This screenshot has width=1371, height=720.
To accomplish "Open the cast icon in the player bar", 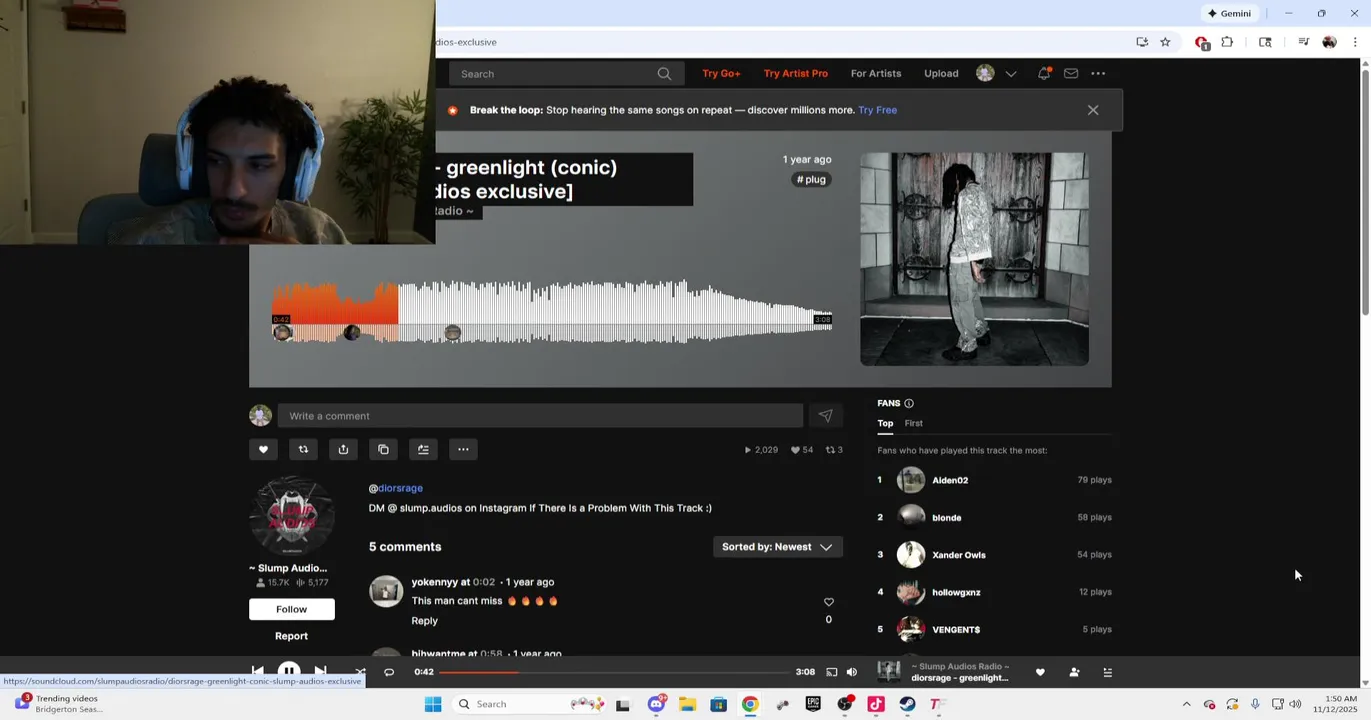I will click(831, 673).
